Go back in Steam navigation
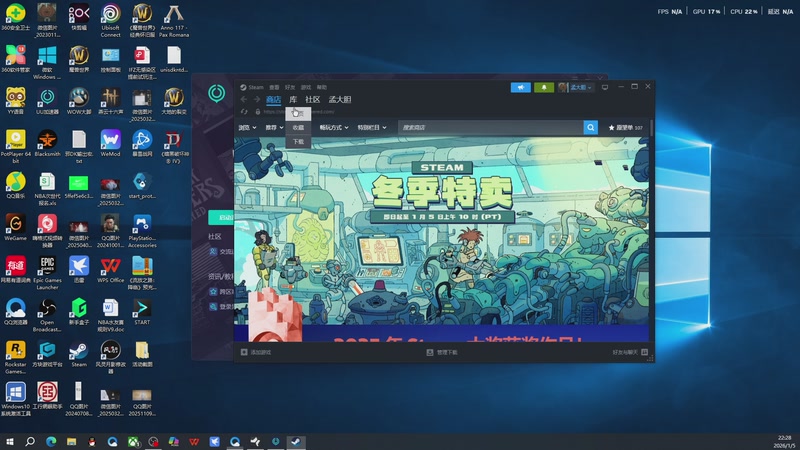 (x=243, y=99)
